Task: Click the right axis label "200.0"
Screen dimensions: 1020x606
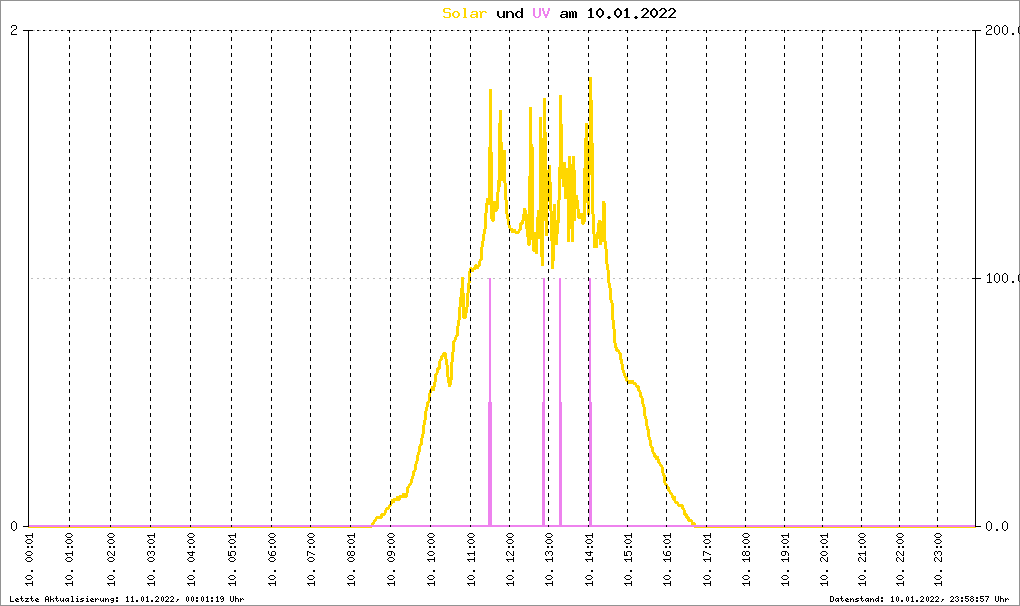Action: point(998,30)
